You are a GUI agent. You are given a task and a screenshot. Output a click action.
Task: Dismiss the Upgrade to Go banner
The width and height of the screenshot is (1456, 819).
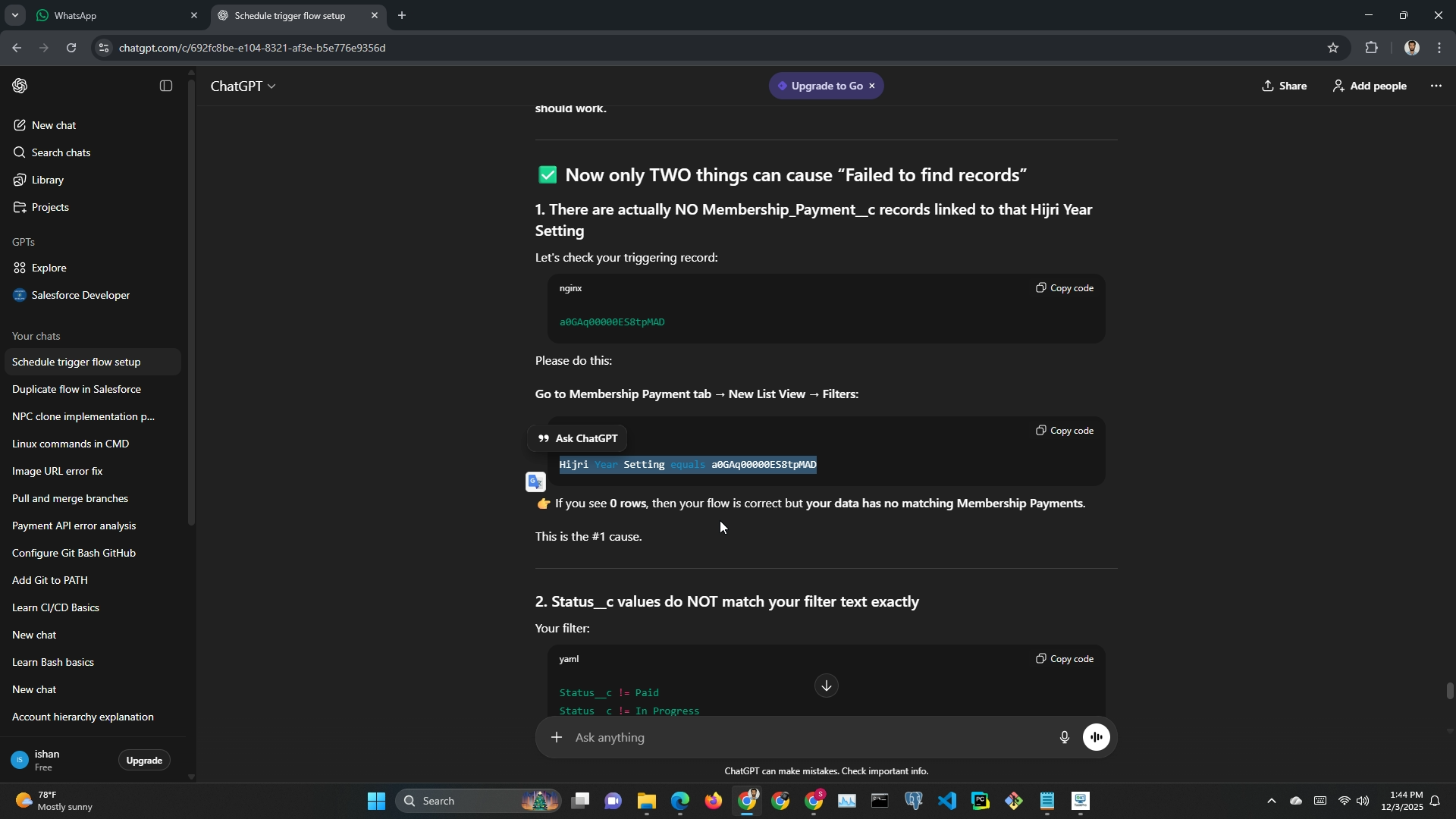click(x=872, y=86)
